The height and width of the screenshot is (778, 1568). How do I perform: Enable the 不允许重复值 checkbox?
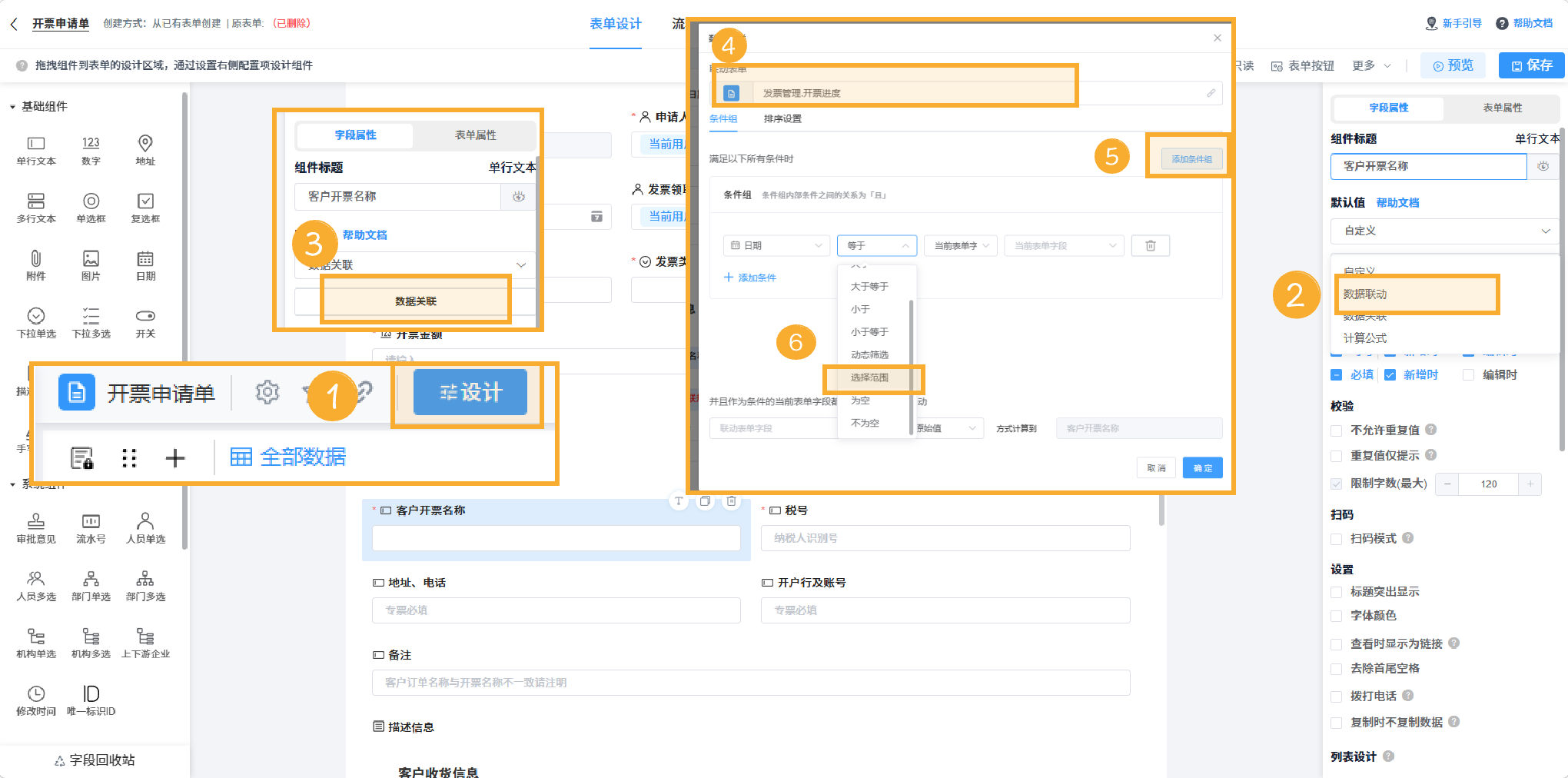coord(1337,430)
